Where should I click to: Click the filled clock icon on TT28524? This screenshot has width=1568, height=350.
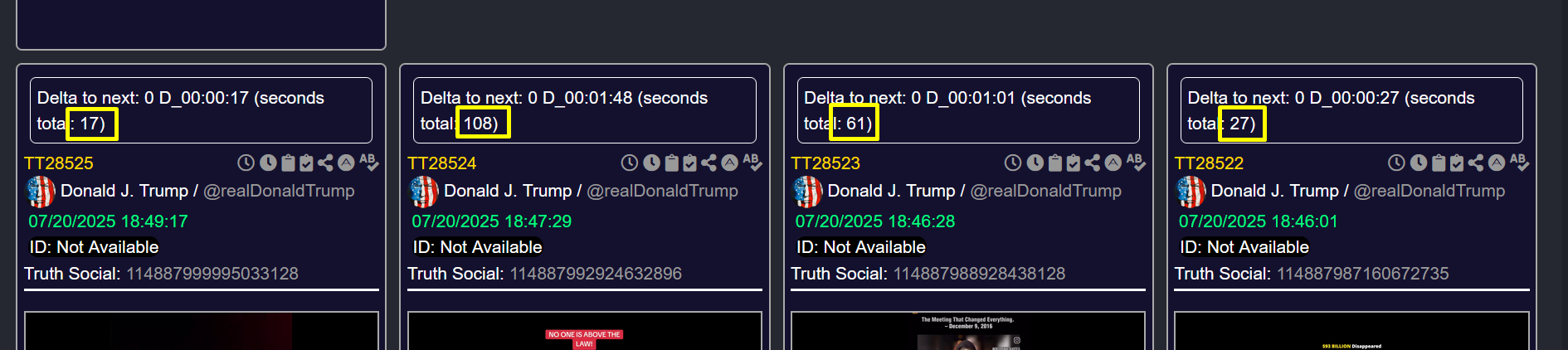tap(652, 163)
